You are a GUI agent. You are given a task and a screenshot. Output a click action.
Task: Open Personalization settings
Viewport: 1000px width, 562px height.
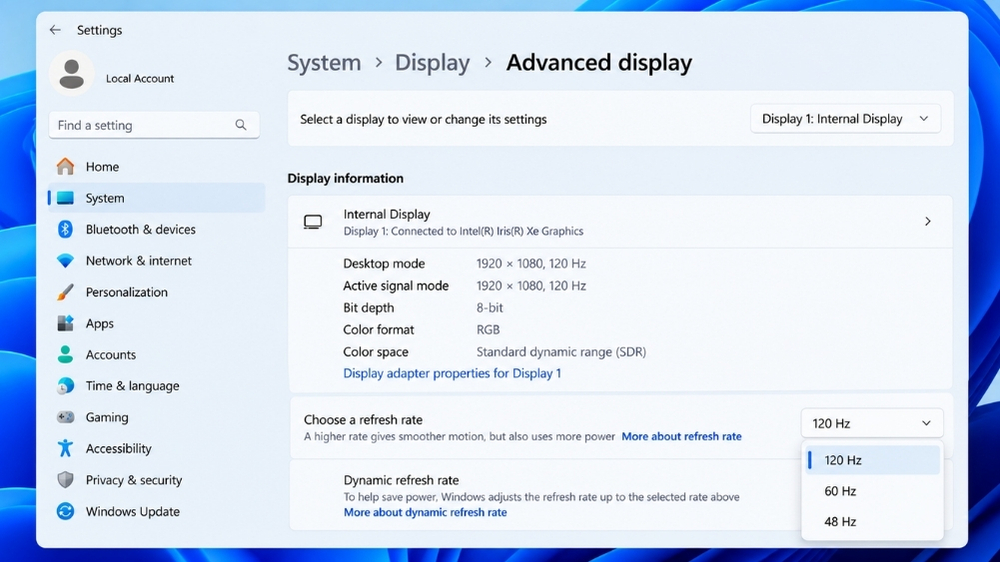pos(156,292)
